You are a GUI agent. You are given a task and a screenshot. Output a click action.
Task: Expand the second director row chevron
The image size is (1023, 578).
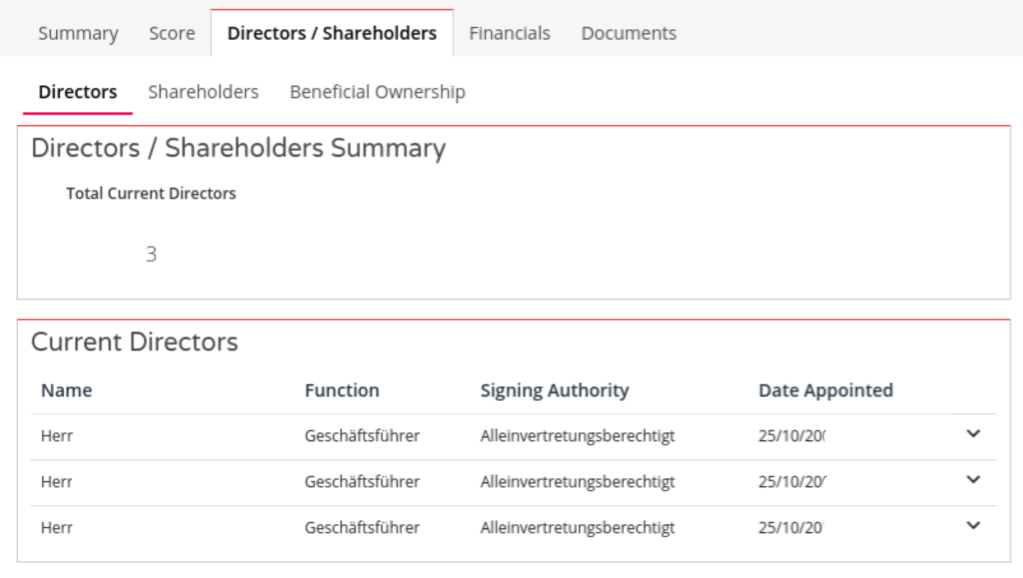click(x=974, y=480)
